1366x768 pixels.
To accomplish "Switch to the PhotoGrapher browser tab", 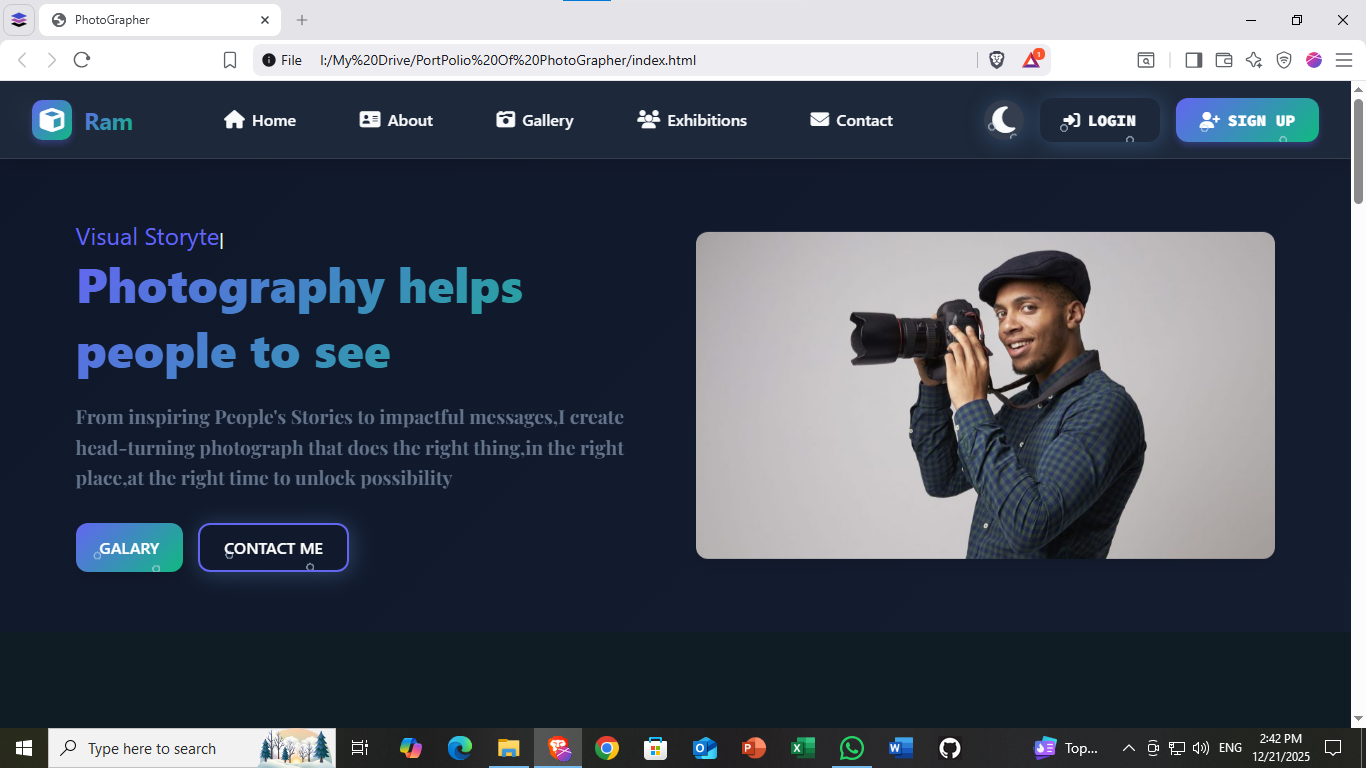I will [148, 19].
